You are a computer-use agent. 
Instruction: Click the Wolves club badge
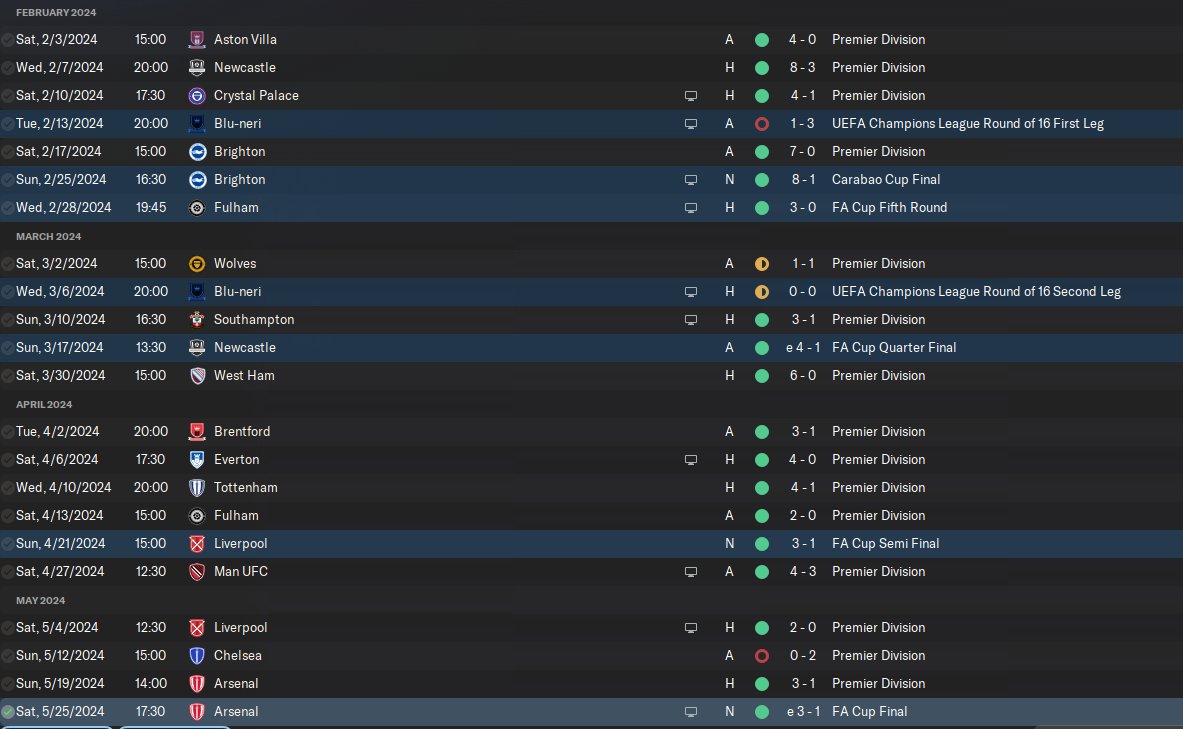click(x=197, y=264)
